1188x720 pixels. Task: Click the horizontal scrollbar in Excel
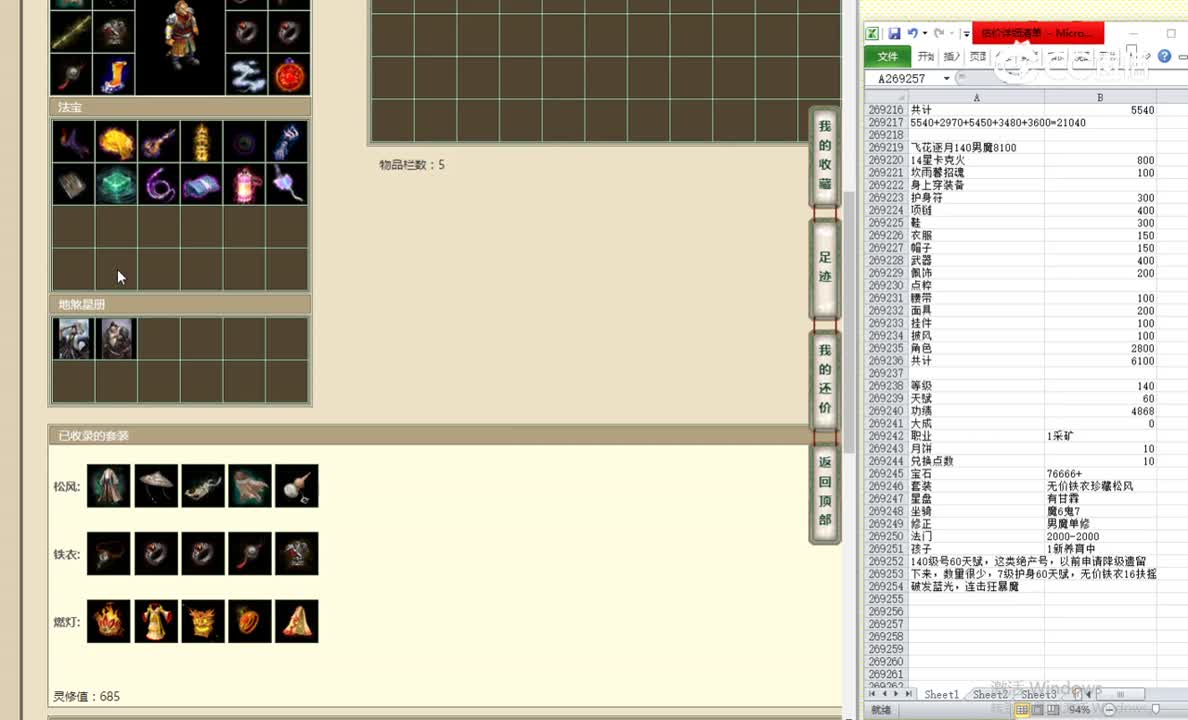(1120, 694)
